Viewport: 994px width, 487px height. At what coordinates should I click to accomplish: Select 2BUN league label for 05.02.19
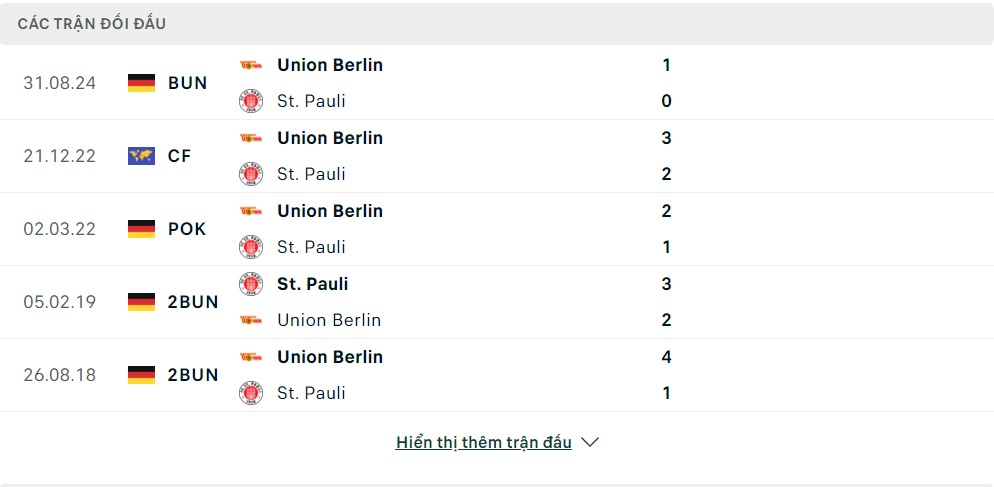click(193, 302)
